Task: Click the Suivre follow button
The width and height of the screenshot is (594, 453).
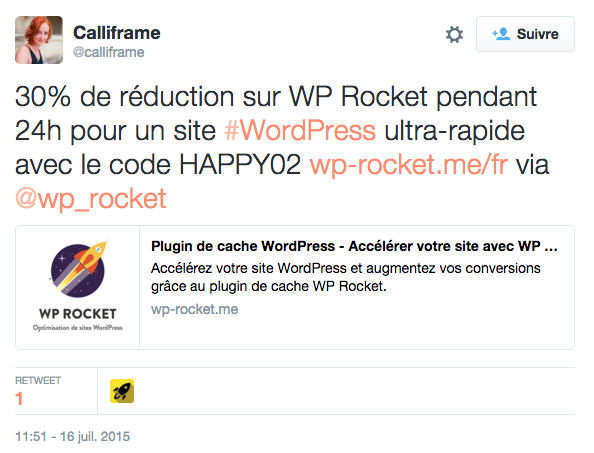Action: pyautogui.click(x=525, y=34)
